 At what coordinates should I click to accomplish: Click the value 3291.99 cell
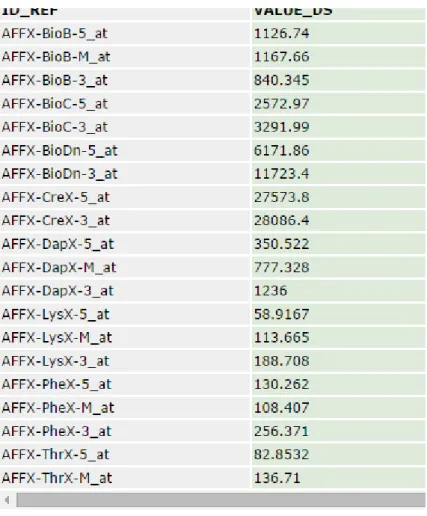(x=339, y=127)
